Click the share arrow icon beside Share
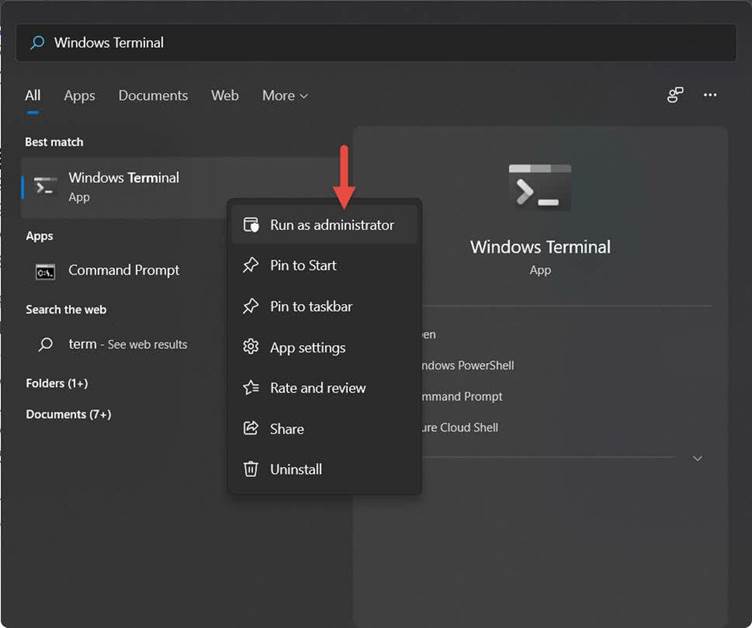Image resolution: width=752 pixels, height=628 pixels. [250, 428]
